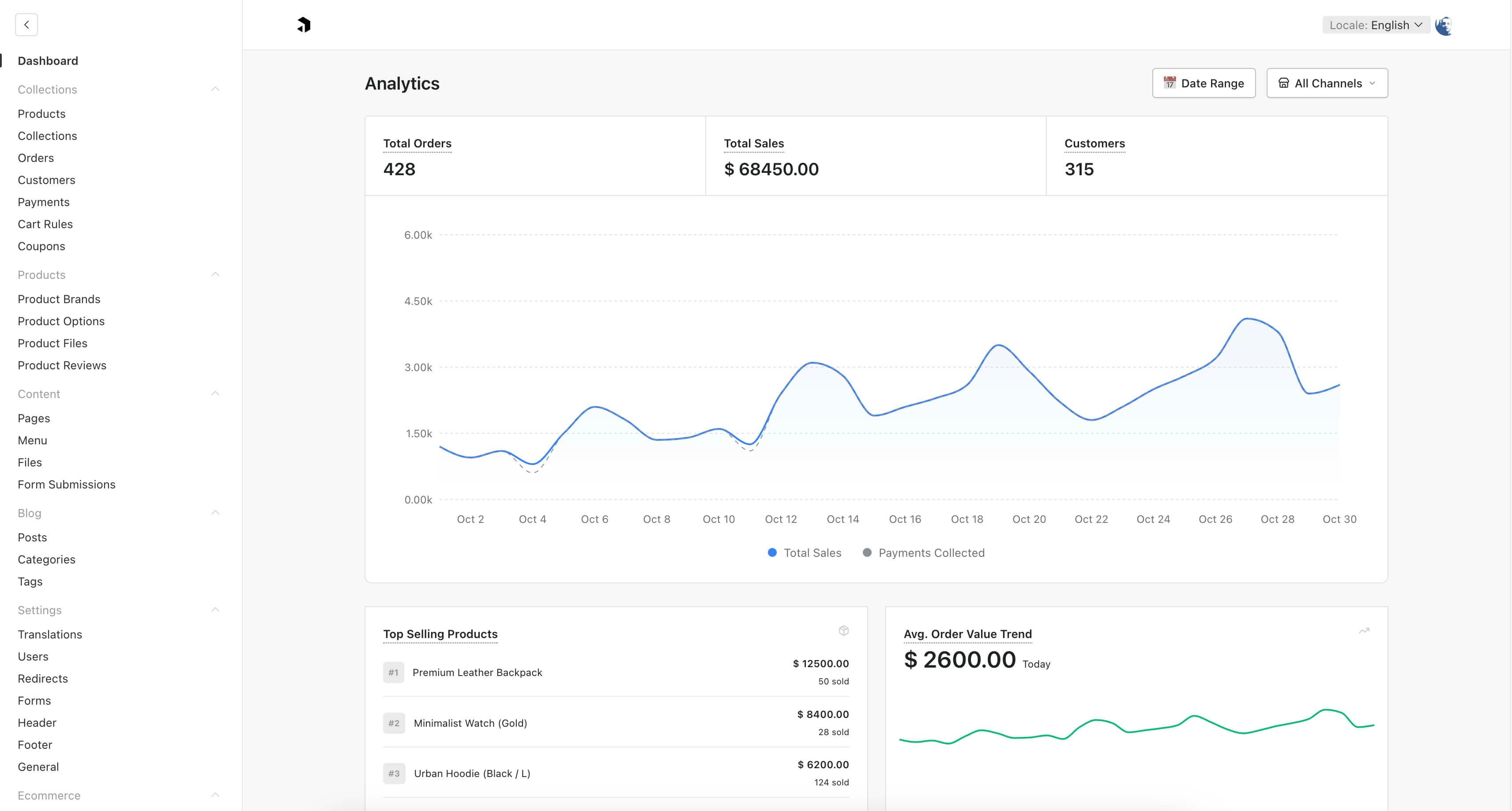Click the app logo in header

click(x=304, y=25)
